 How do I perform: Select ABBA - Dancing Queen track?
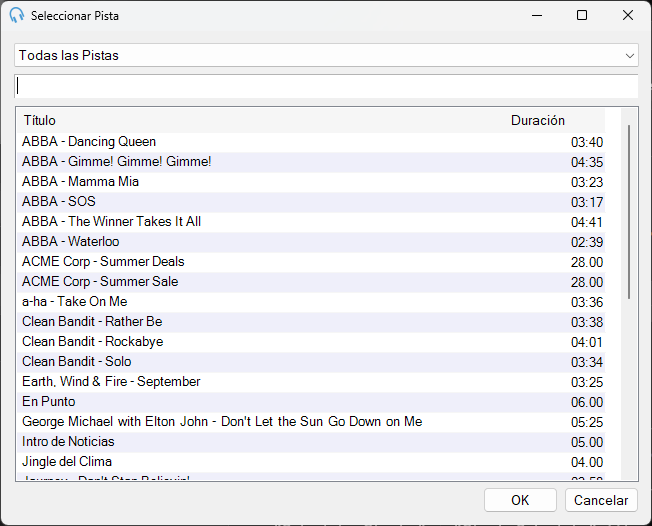pos(312,142)
